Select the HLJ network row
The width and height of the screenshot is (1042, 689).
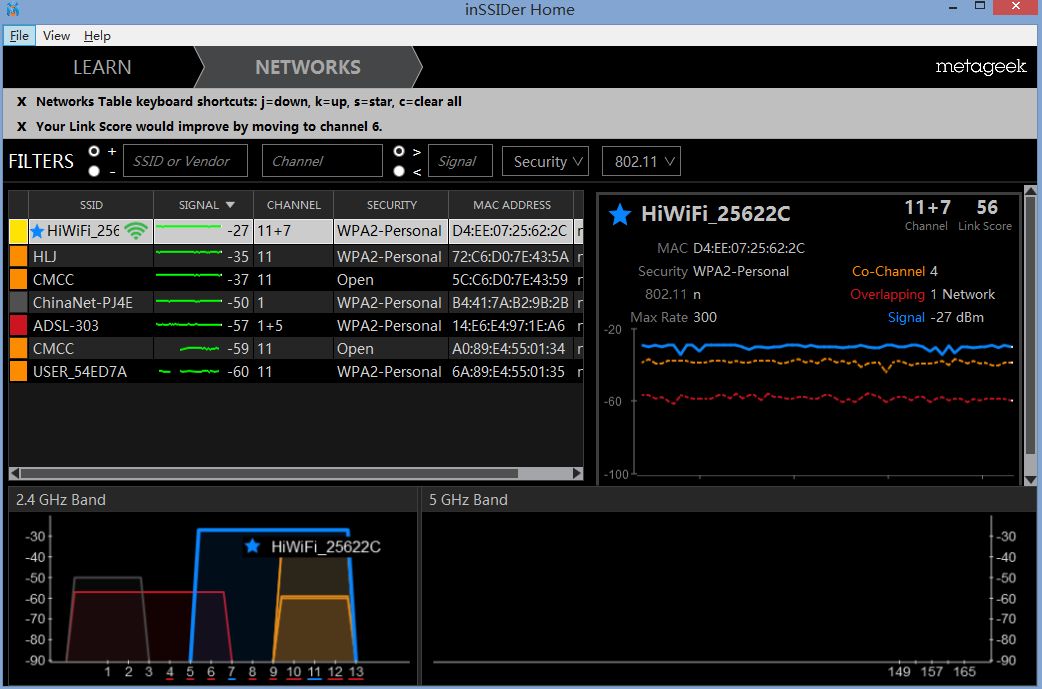(x=296, y=256)
